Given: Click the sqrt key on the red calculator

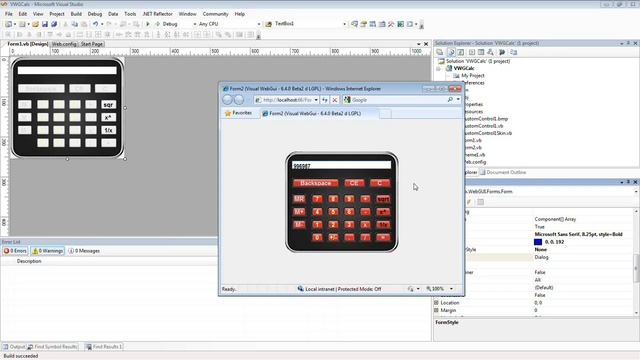Looking at the screenshot, I should tap(383, 199).
